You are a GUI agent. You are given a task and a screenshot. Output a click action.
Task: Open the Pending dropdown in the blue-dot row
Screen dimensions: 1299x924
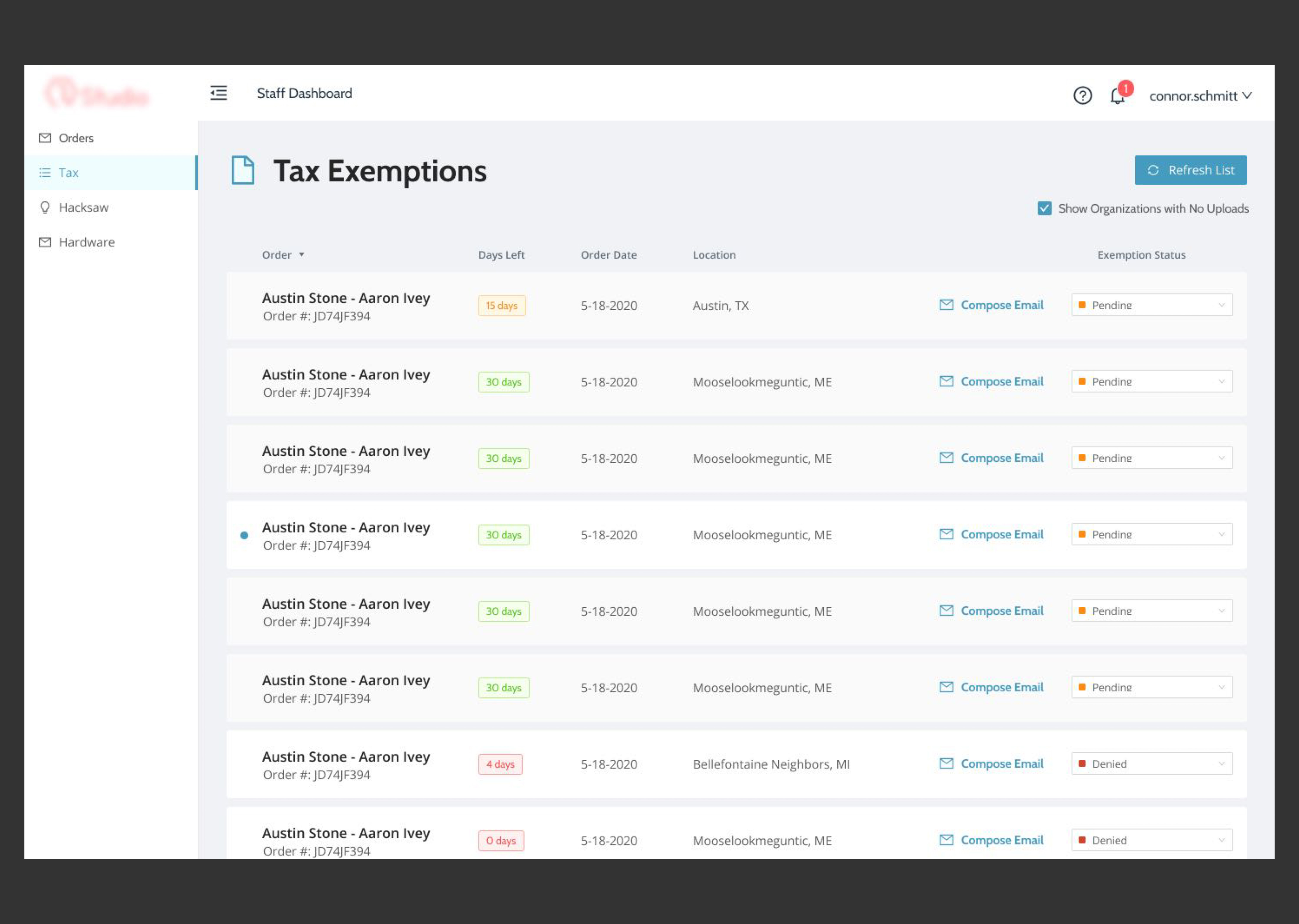click(x=1152, y=534)
